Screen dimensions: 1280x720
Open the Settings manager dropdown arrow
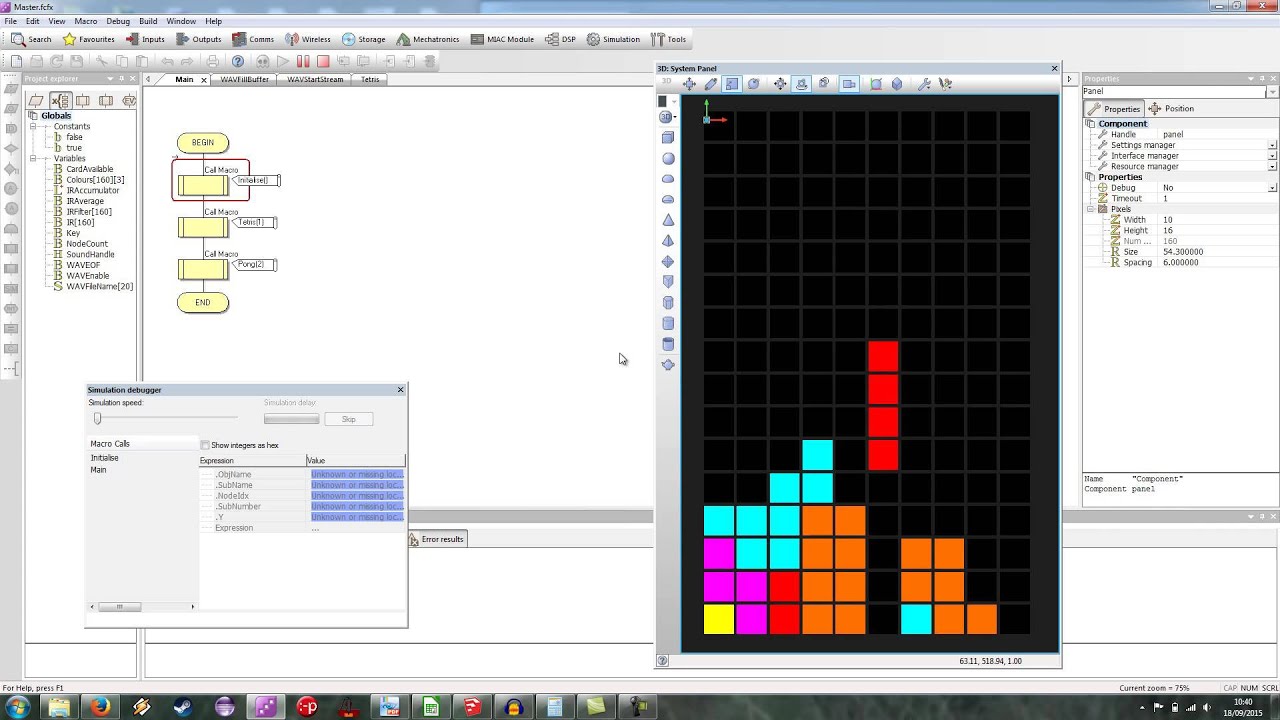pyautogui.click(x=1272, y=145)
